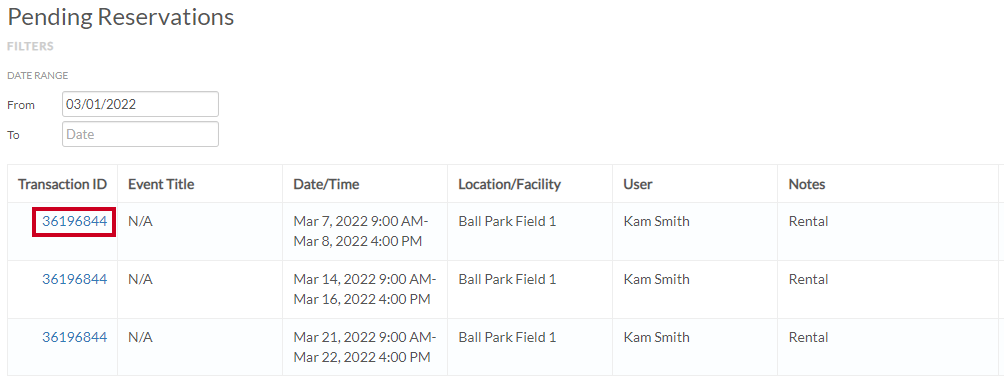The width and height of the screenshot is (1004, 386).
Task: Select the Date/Time column header
Action: tap(326, 184)
